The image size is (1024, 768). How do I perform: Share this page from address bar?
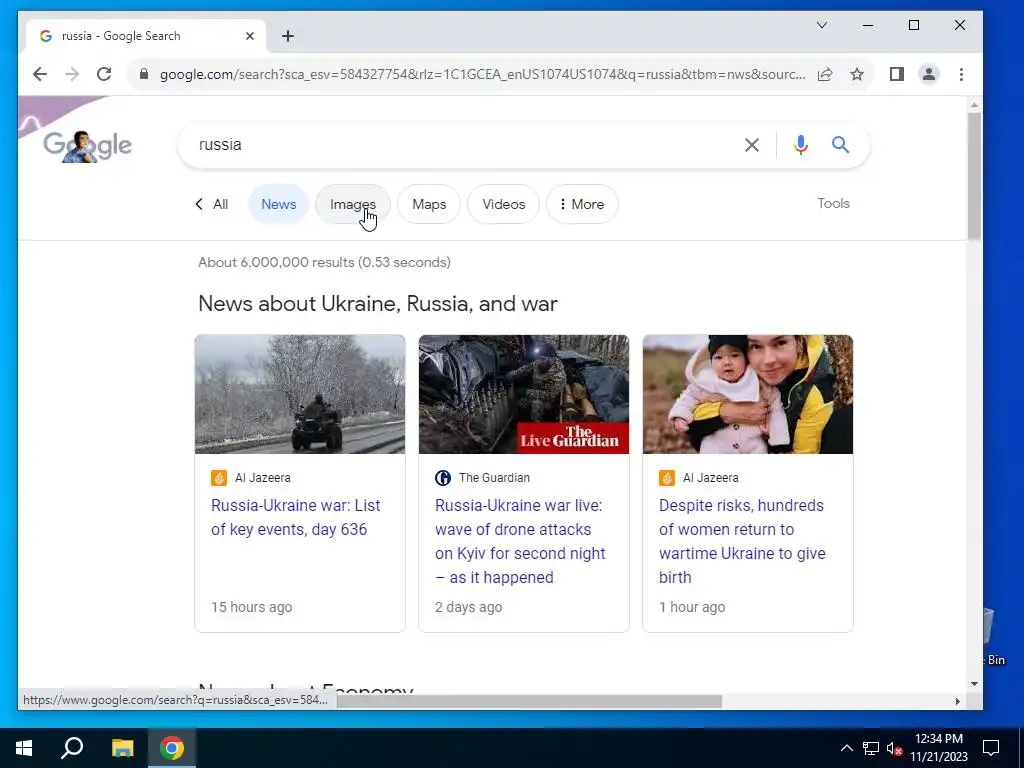click(x=825, y=74)
